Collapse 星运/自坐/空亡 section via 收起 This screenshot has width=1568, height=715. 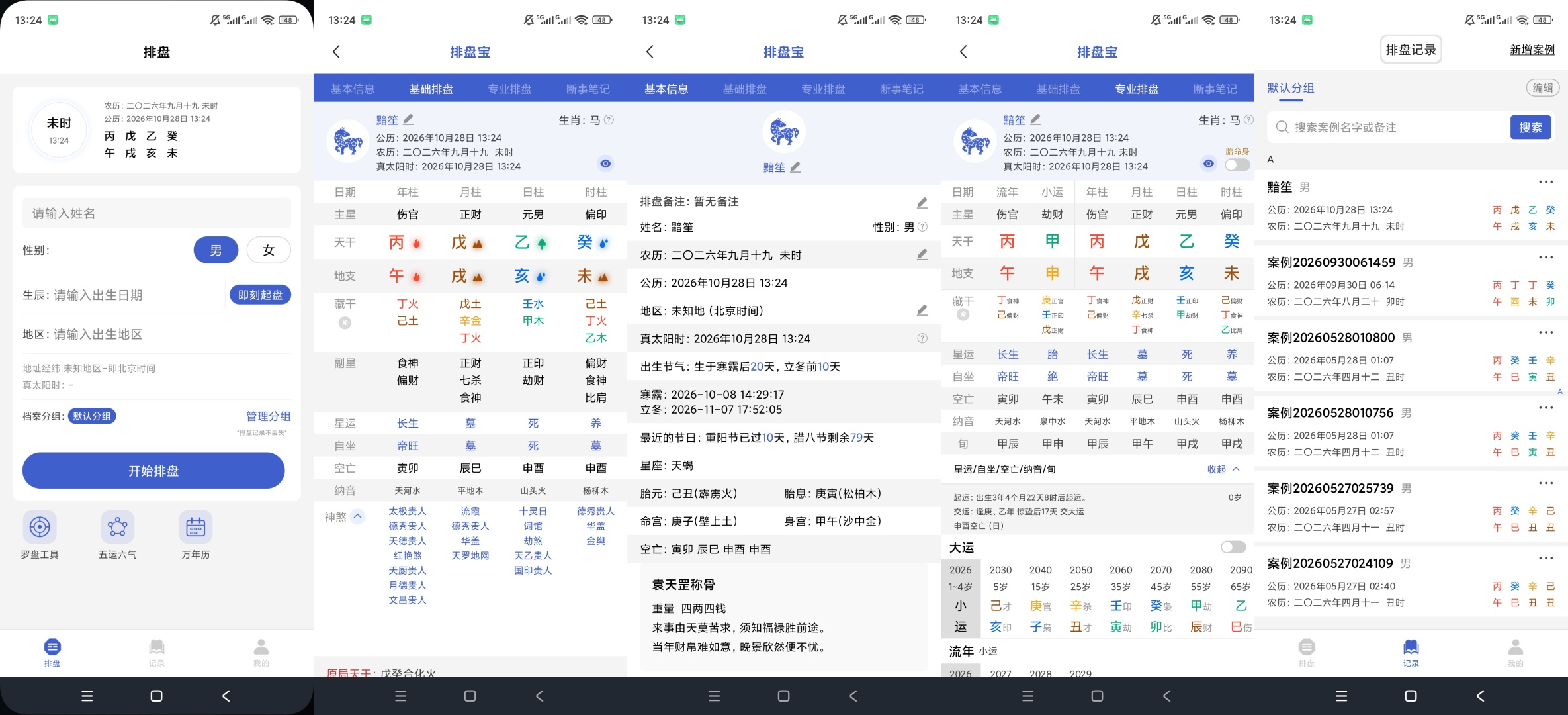1223,469
